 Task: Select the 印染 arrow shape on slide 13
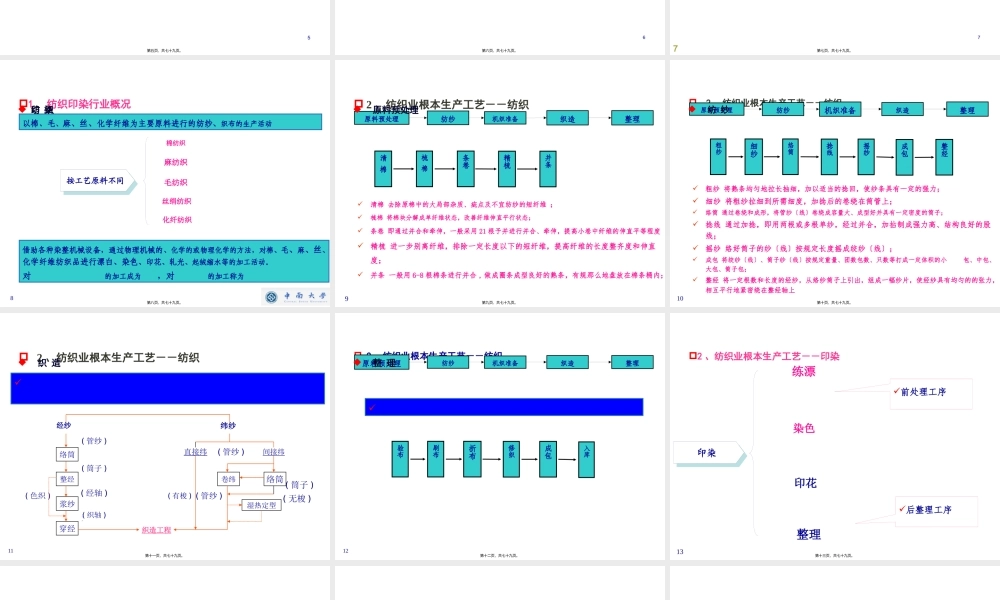tap(708, 453)
